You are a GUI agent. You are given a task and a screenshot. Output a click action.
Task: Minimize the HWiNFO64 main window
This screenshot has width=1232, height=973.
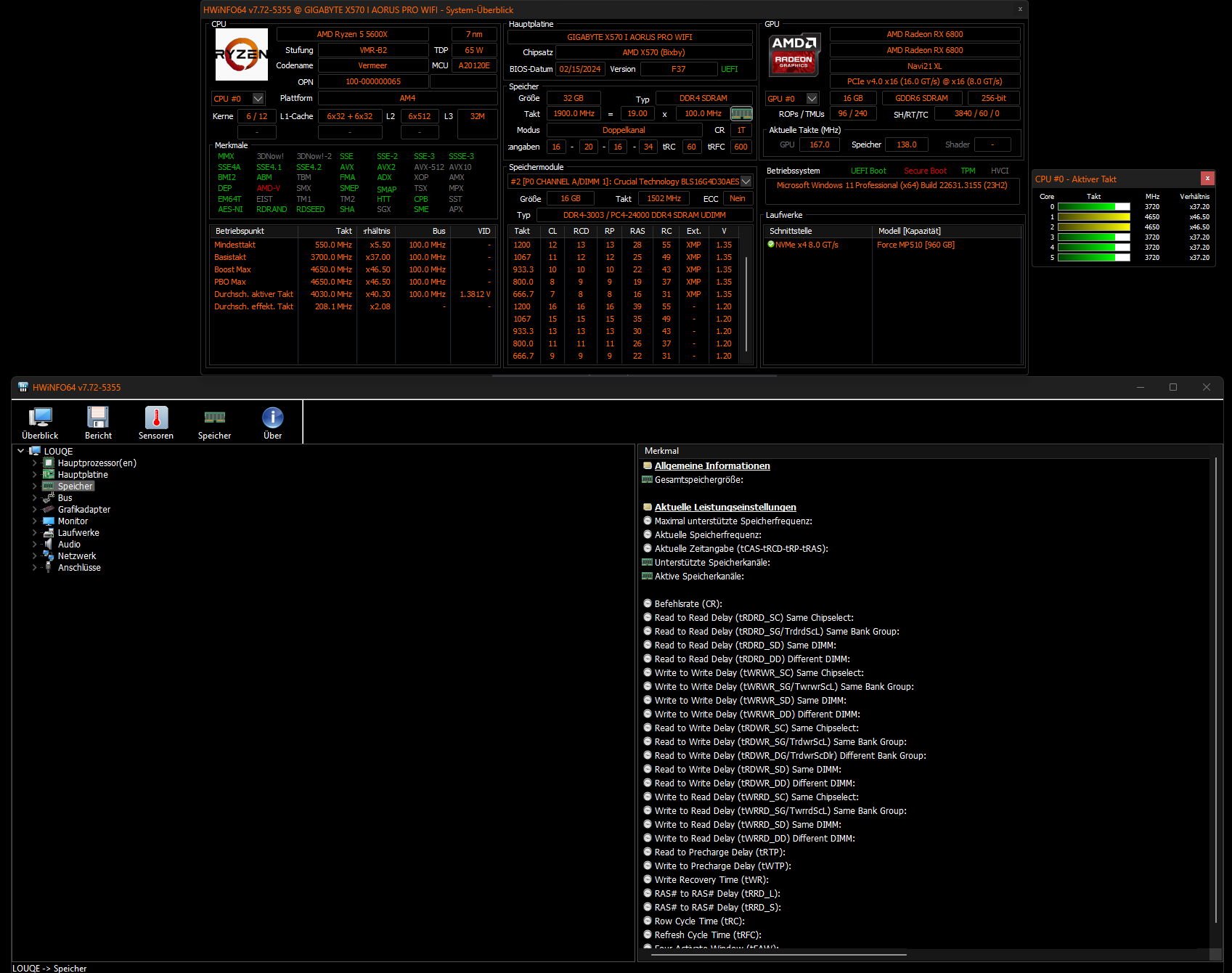(x=1141, y=387)
